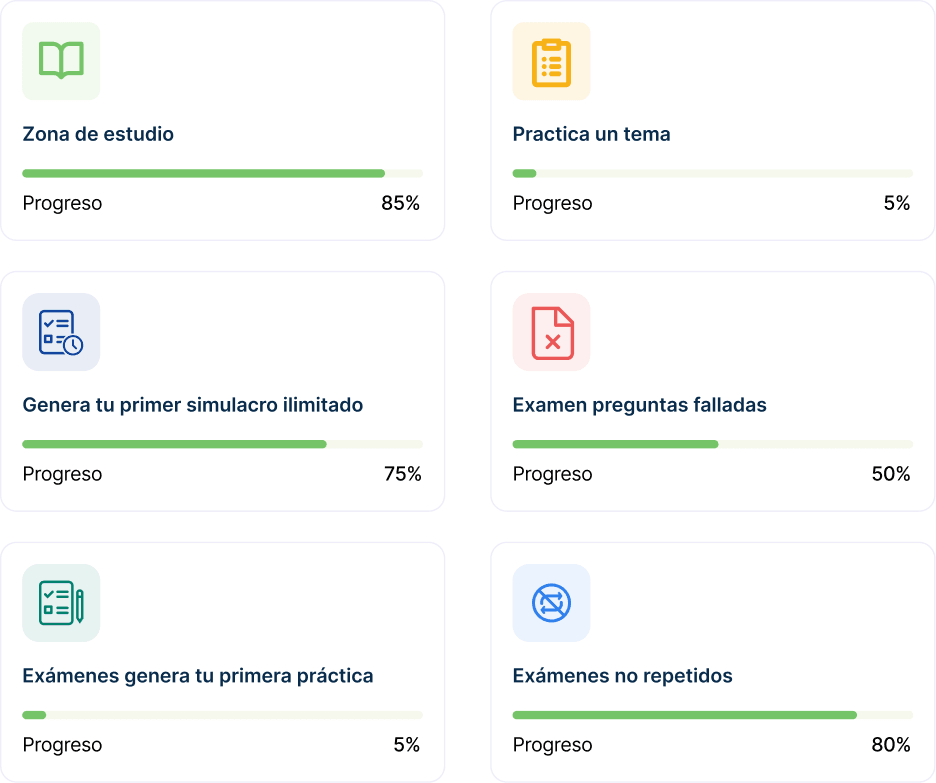The height and width of the screenshot is (783, 936).
Task: Click the red file X failed questions icon
Action: [x=551, y=332]
